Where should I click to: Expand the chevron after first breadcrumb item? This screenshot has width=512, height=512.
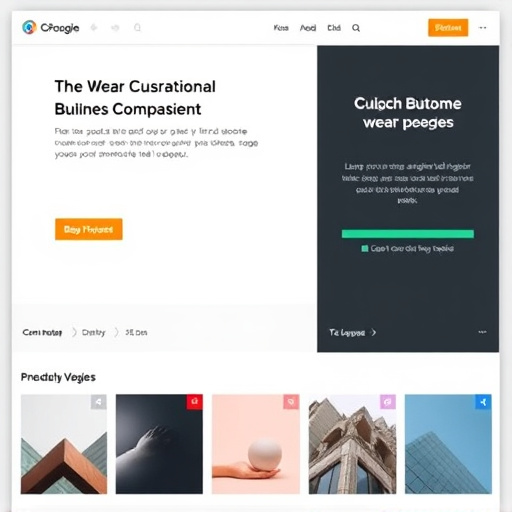(74, 332)
